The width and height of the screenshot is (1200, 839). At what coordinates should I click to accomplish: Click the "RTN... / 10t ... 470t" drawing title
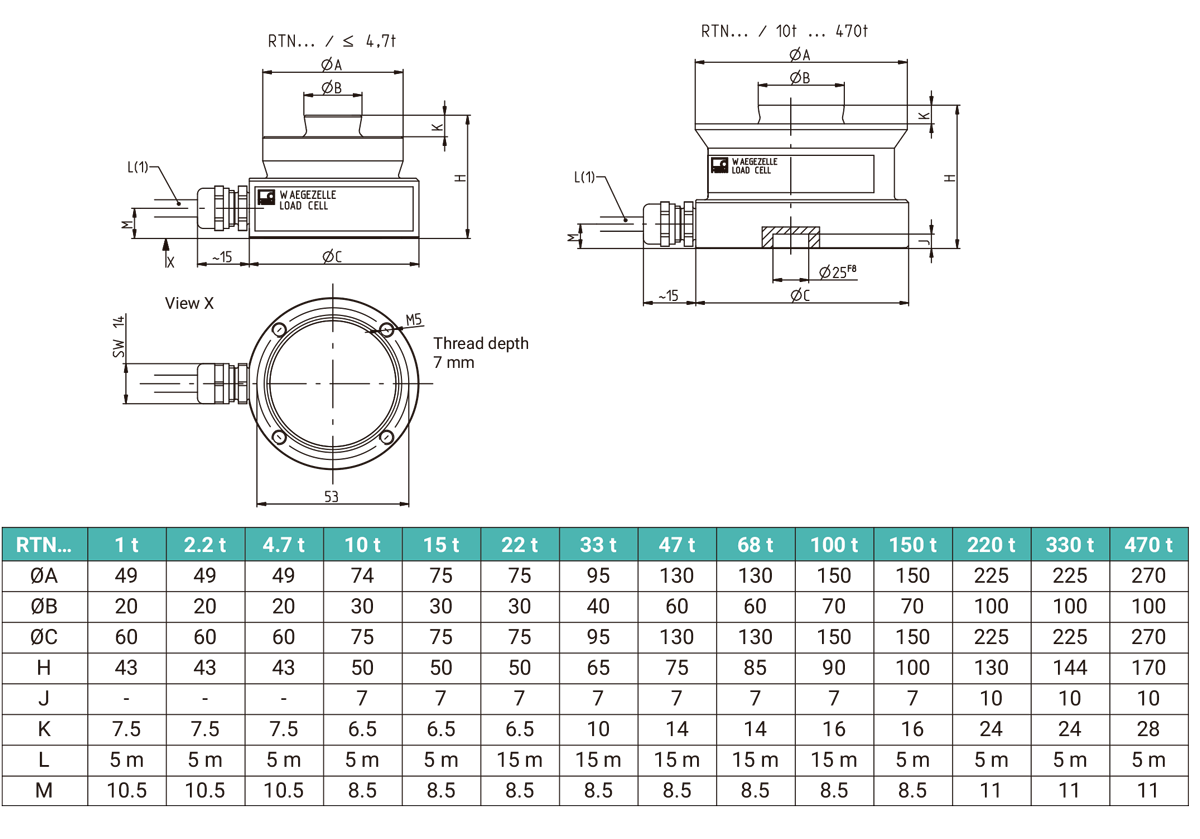784,30
